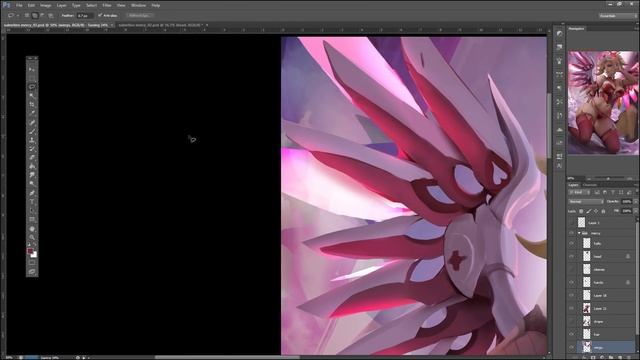This screenshot has width=640, height=360.
Task: Select the Hand tool
Action: click(x=32, y=229)
